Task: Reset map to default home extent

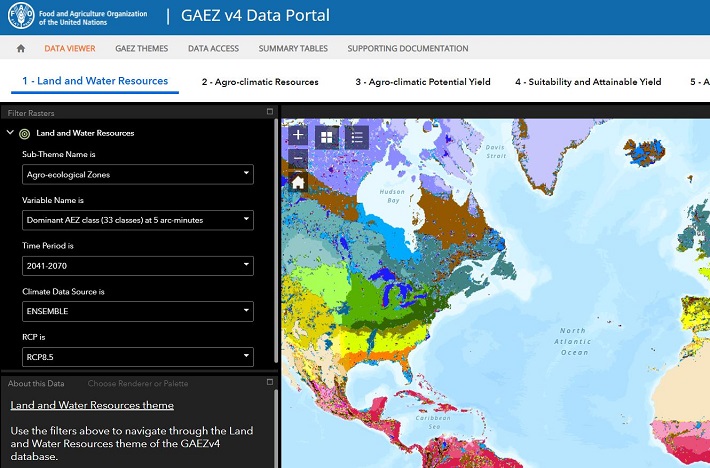Action: (x=298, y=182)
